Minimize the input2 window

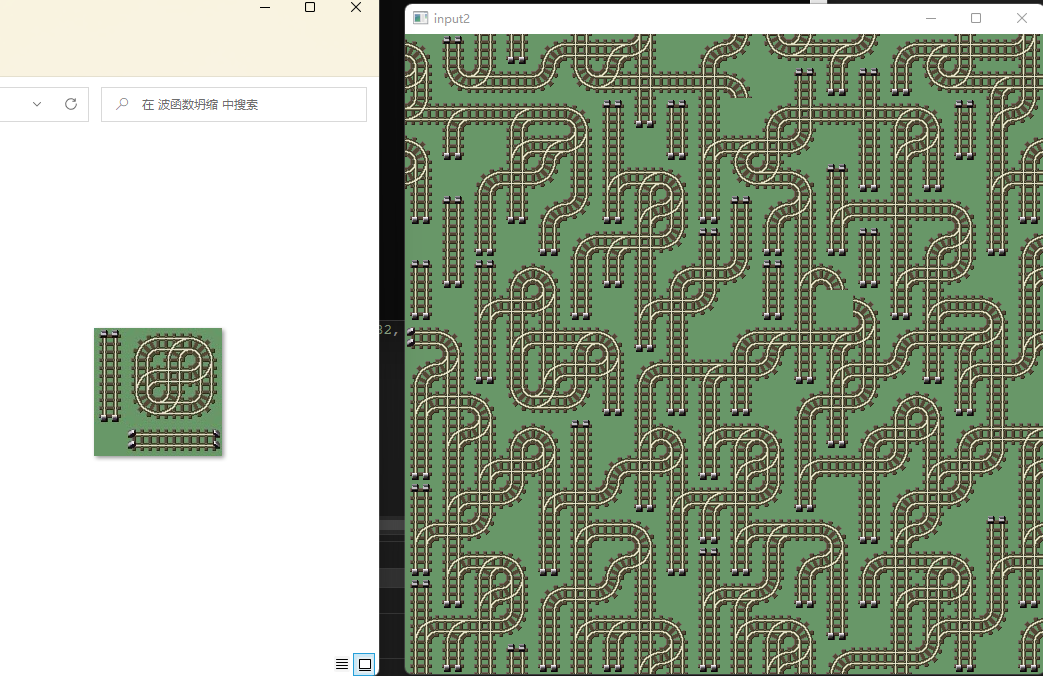931,18
